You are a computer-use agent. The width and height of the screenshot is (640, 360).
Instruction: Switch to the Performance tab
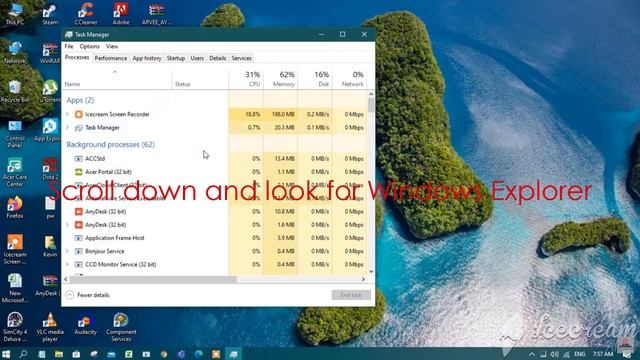111,58
